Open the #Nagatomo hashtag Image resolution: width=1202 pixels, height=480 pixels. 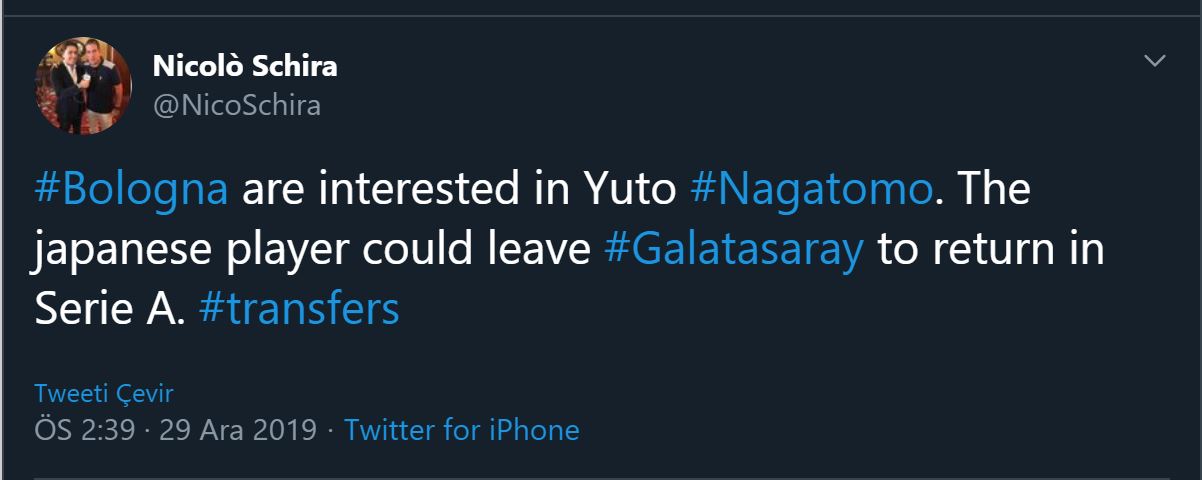coord(811,190)
